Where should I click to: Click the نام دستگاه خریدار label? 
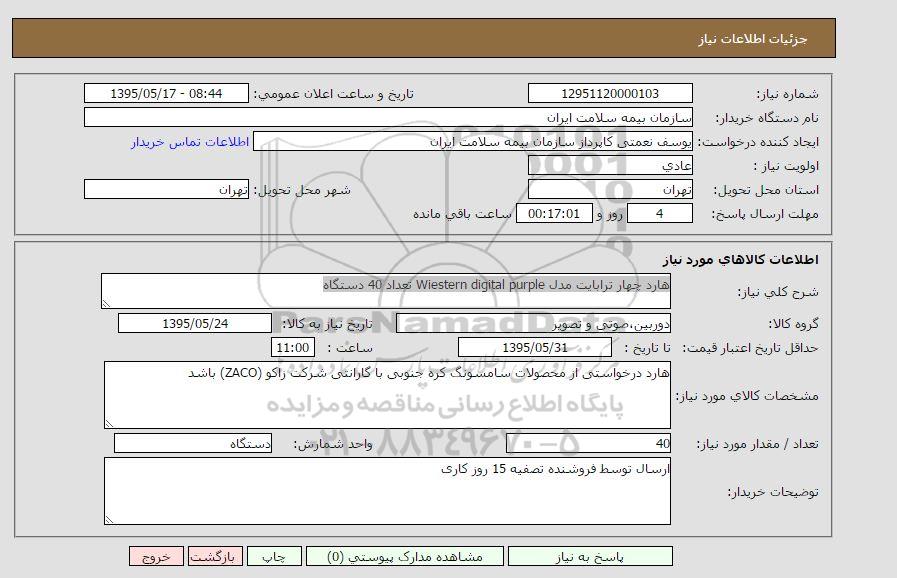click(x=767, y=118)
